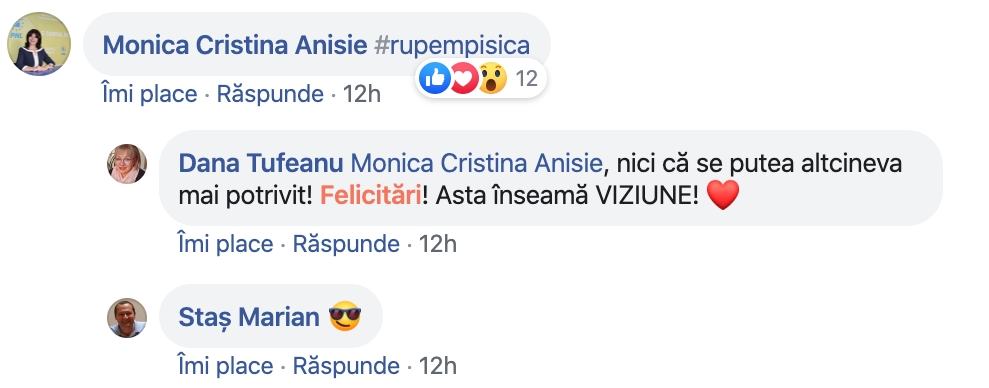Click Îmi place under Dana Tufeanu's reply

point(226,244)
